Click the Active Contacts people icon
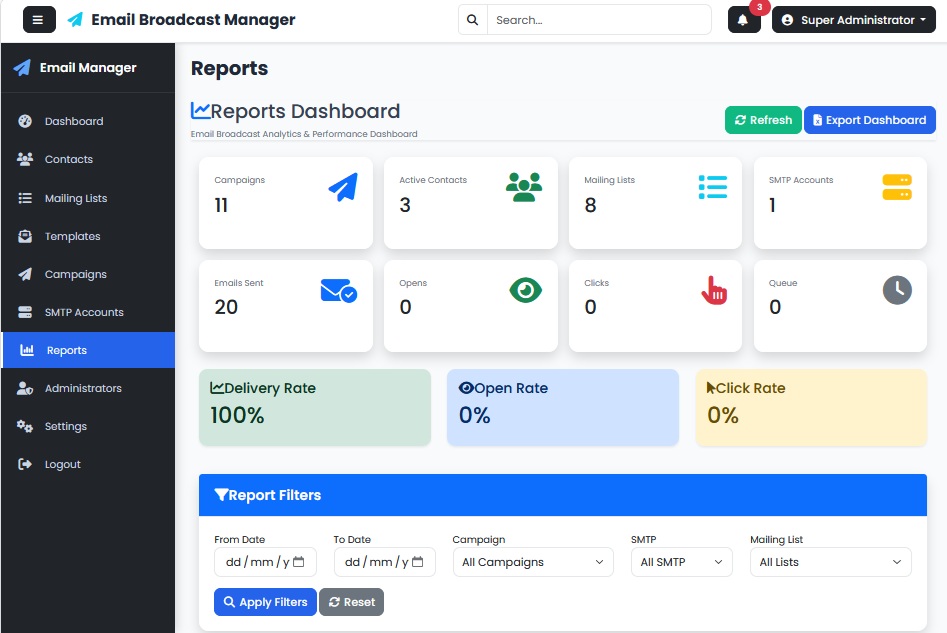This screenshot has height=633, width=947. click(x=524, y=187)
